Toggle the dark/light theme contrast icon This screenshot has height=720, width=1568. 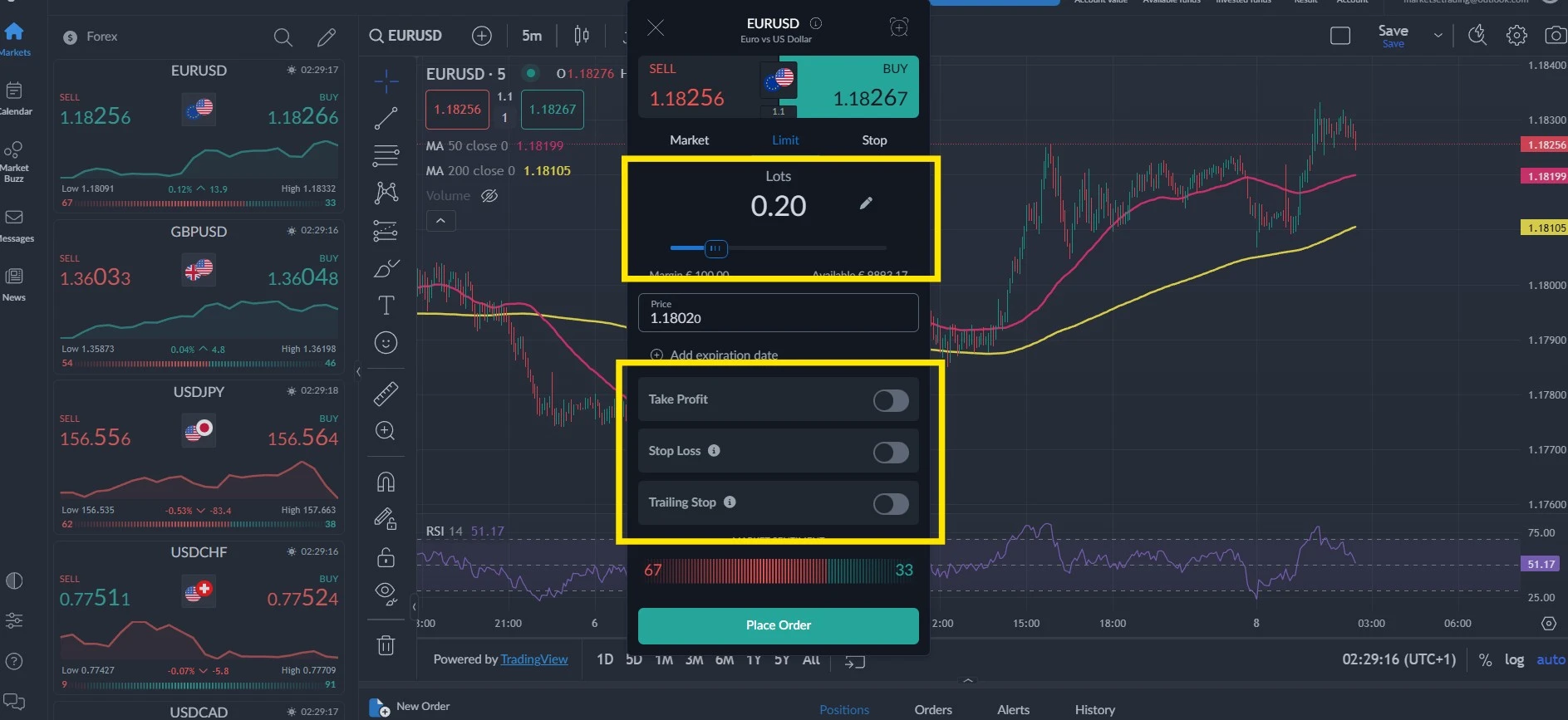[x=14, y=580]
